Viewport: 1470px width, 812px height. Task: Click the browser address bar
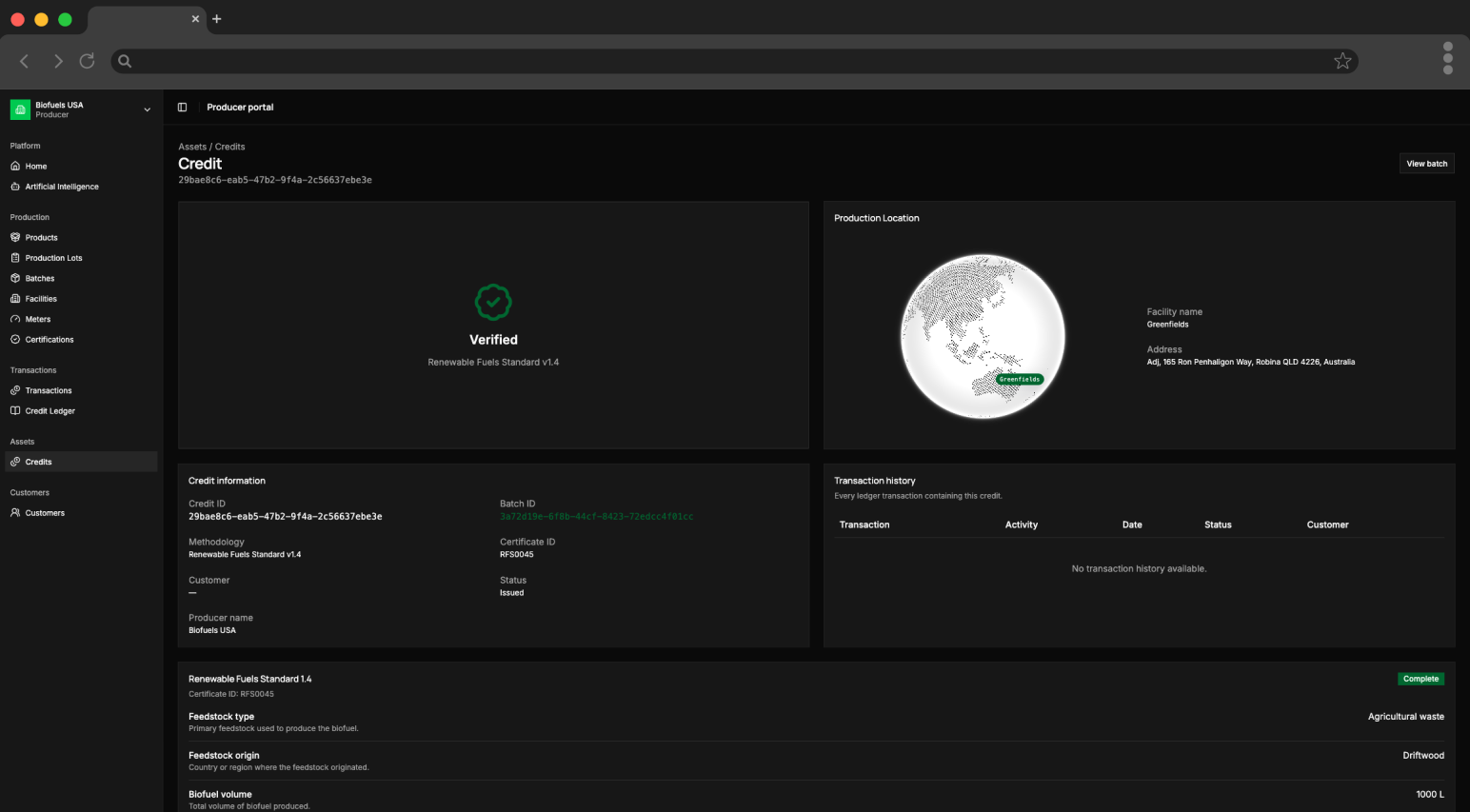[x=733, y=61]
